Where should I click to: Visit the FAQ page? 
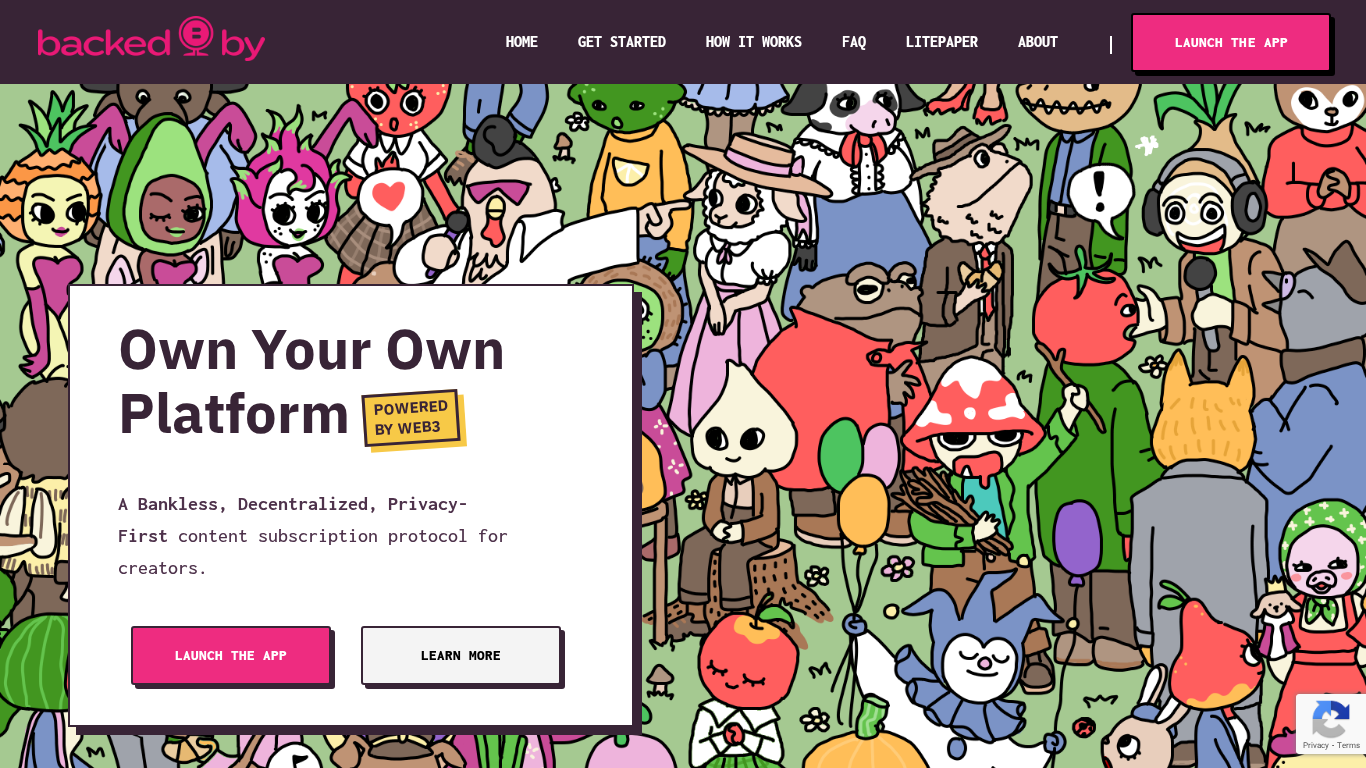[854, 42]
